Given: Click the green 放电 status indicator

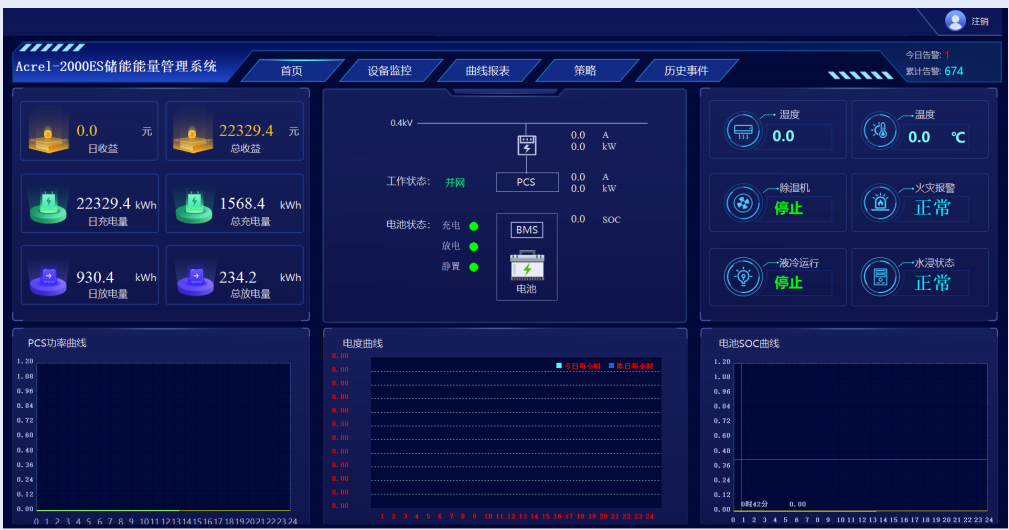Looking at the screenshot, I should coord(474,246).
